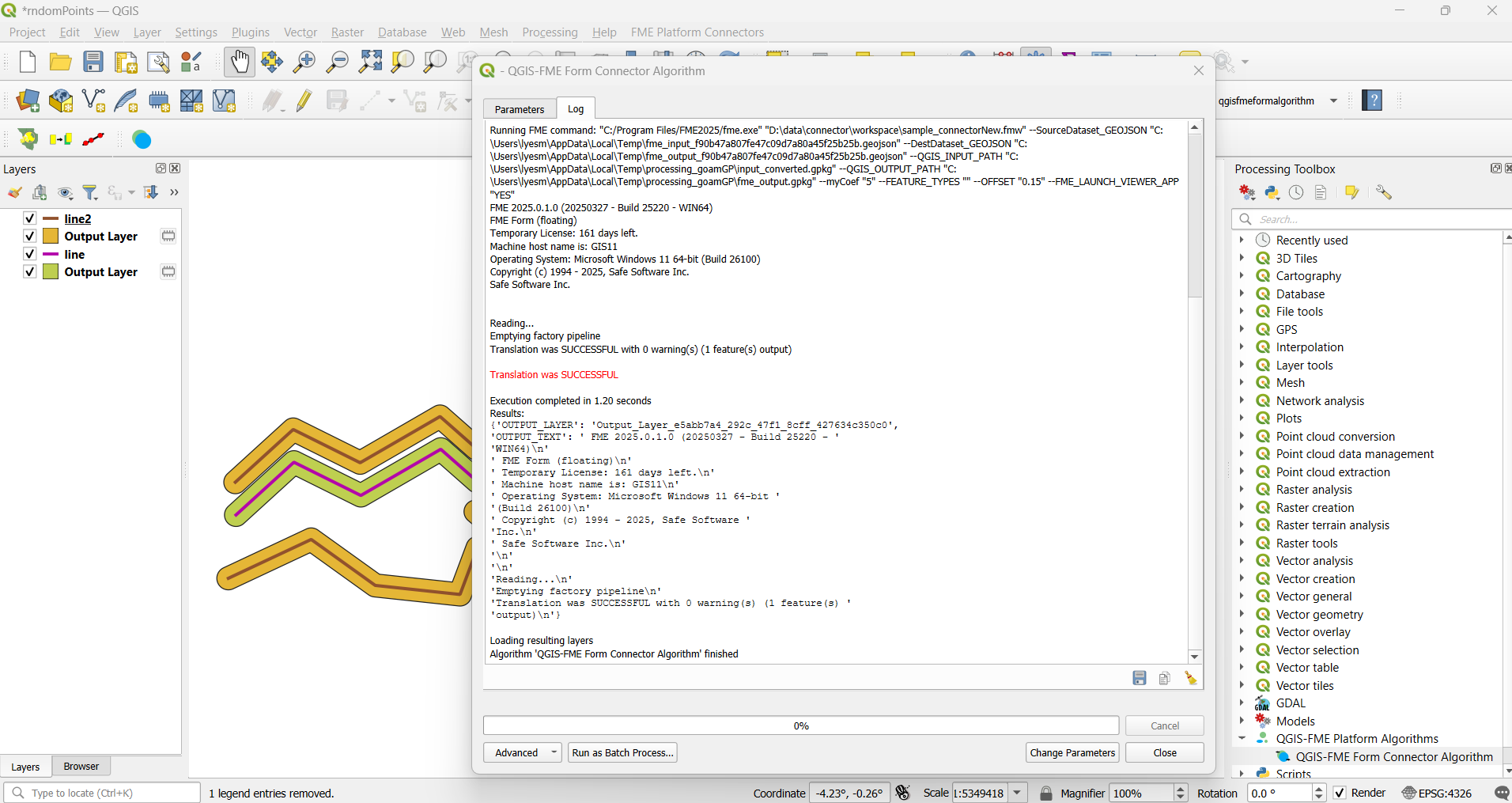Create a new project with the blank page icon

click(x=28, y=62)
